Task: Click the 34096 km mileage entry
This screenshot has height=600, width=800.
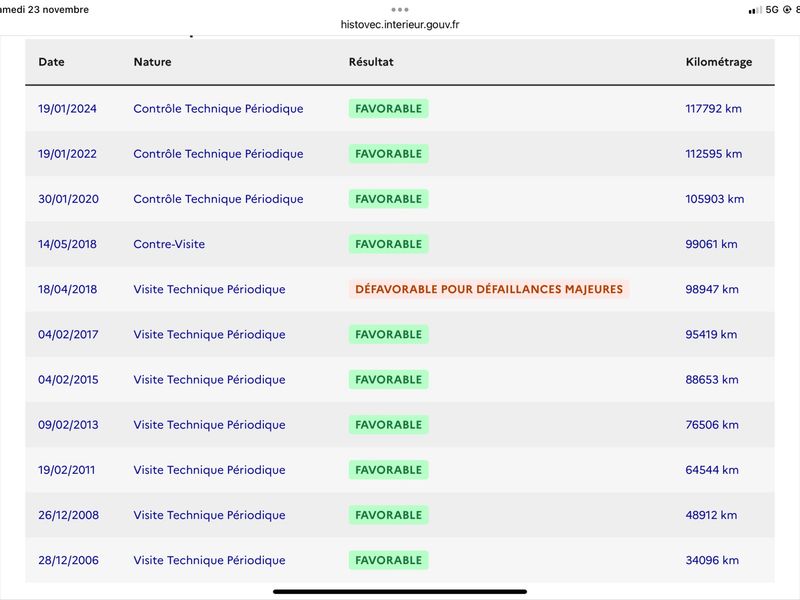Action: (712, 560)
